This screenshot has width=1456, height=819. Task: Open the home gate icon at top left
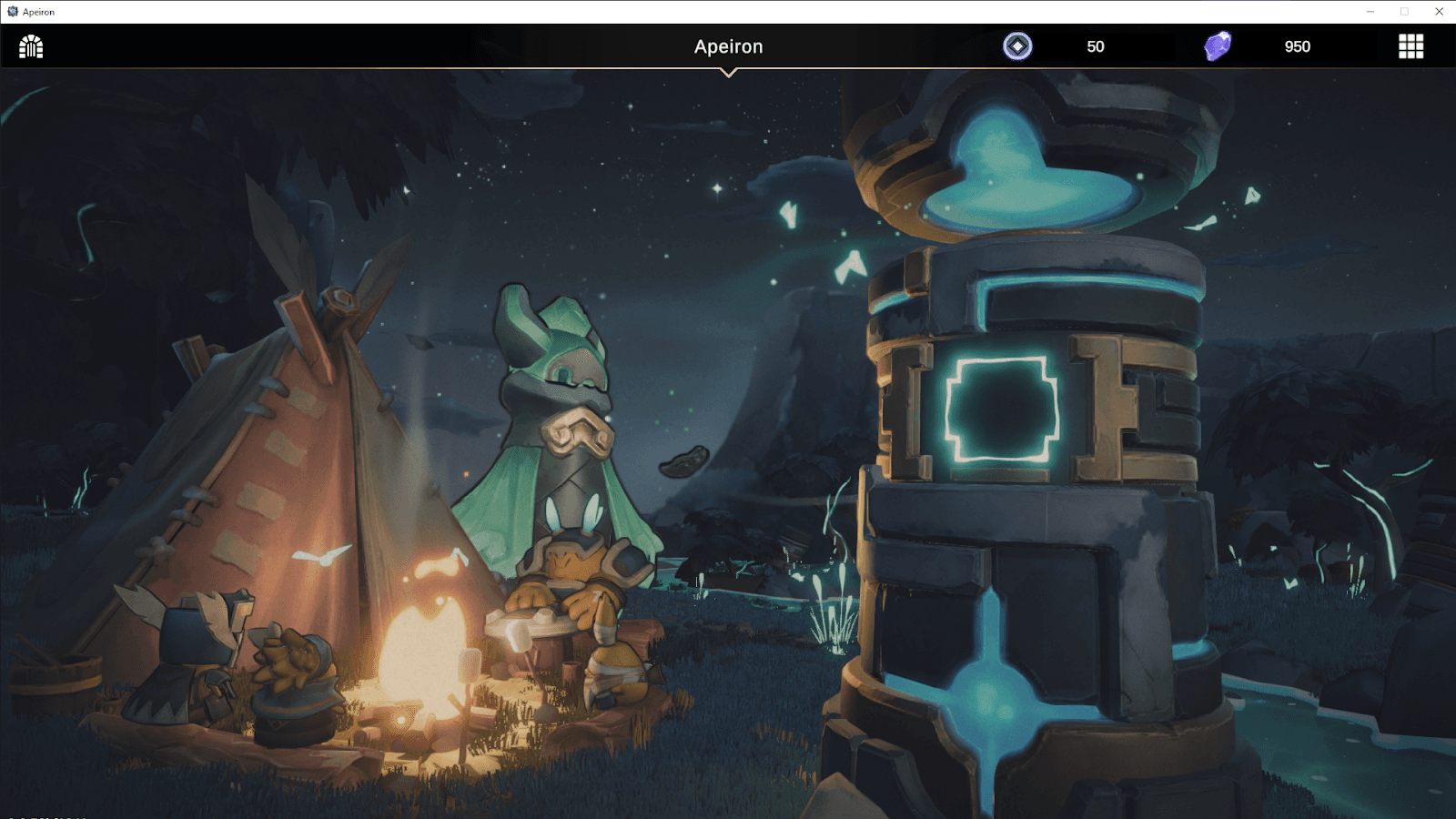point(31,46)
